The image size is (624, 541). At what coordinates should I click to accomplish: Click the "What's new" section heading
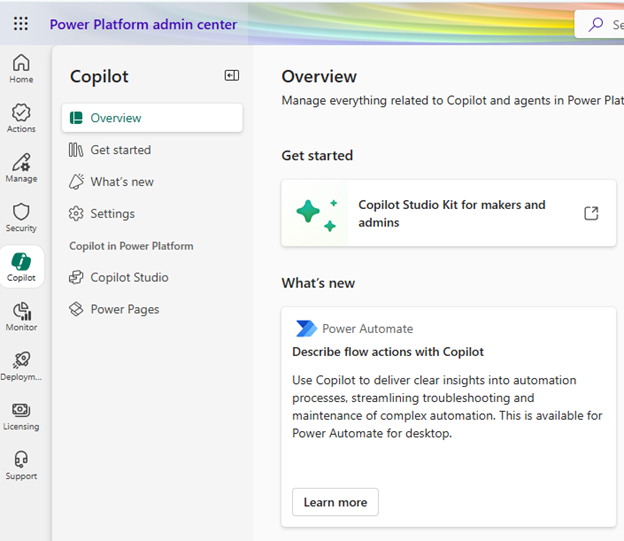point(318,283)
